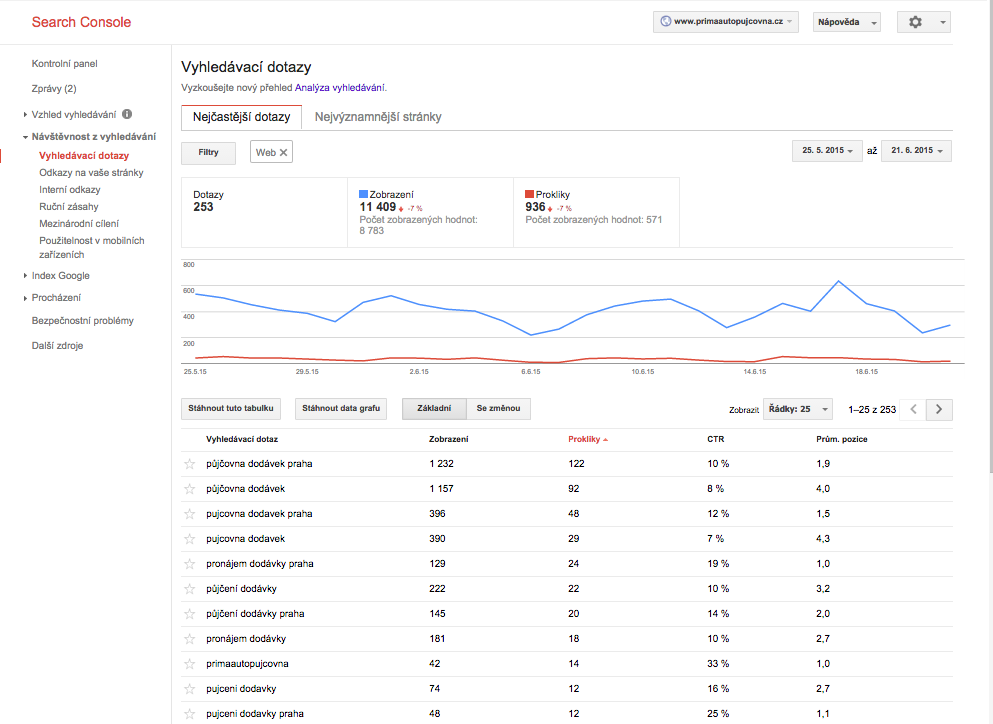Go to previous page of results
Image resolution: width=993 pixels, height=724 pixels.
(913, 409)
